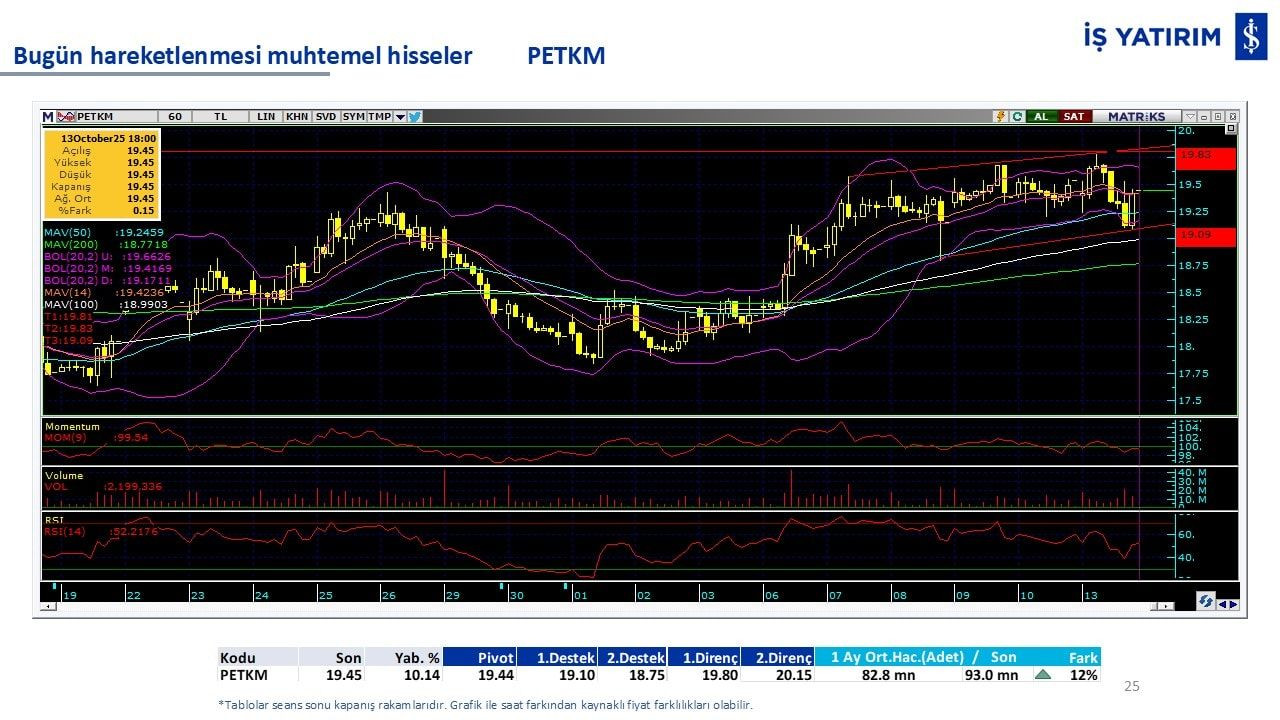The height and width of the screenshot is (720, 1280).
Task: Open the triangle window menu beside MATRIKS
Action: click(1190, 117)
